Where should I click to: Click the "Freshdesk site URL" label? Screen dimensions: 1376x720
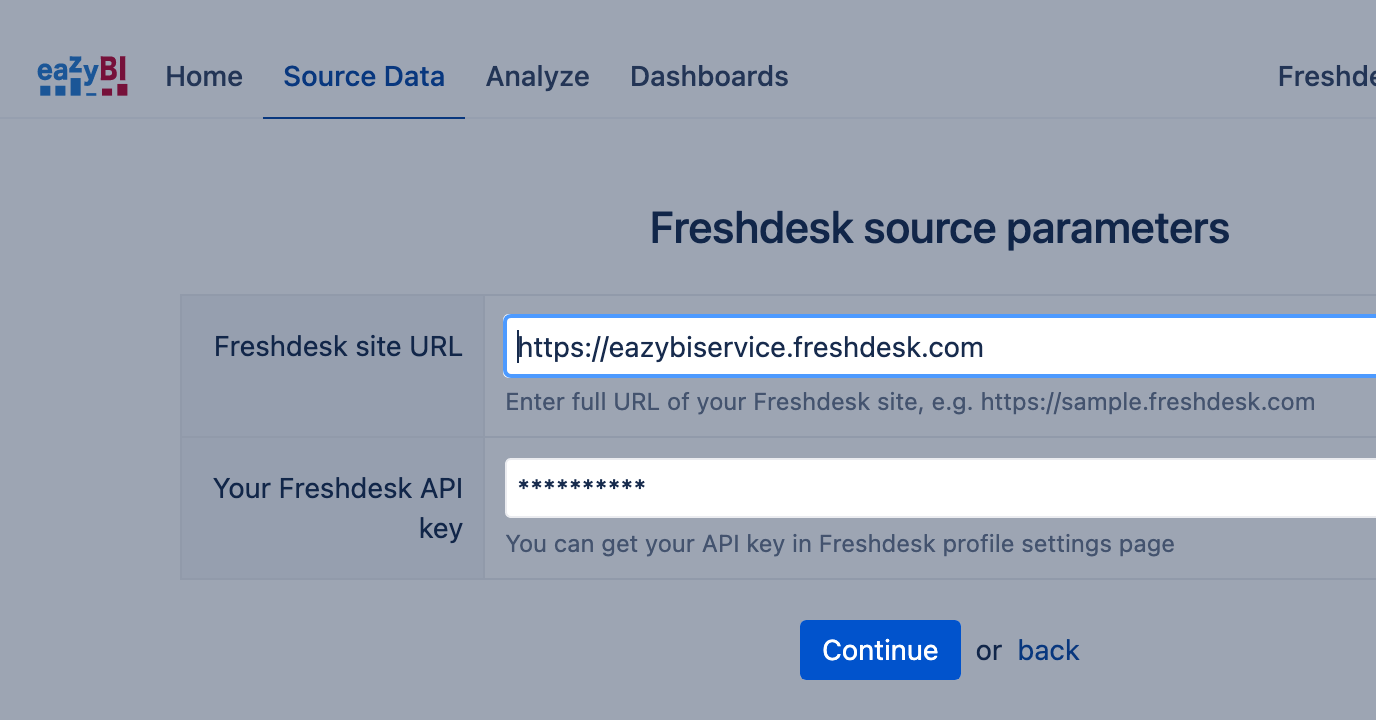click(338, 347)
